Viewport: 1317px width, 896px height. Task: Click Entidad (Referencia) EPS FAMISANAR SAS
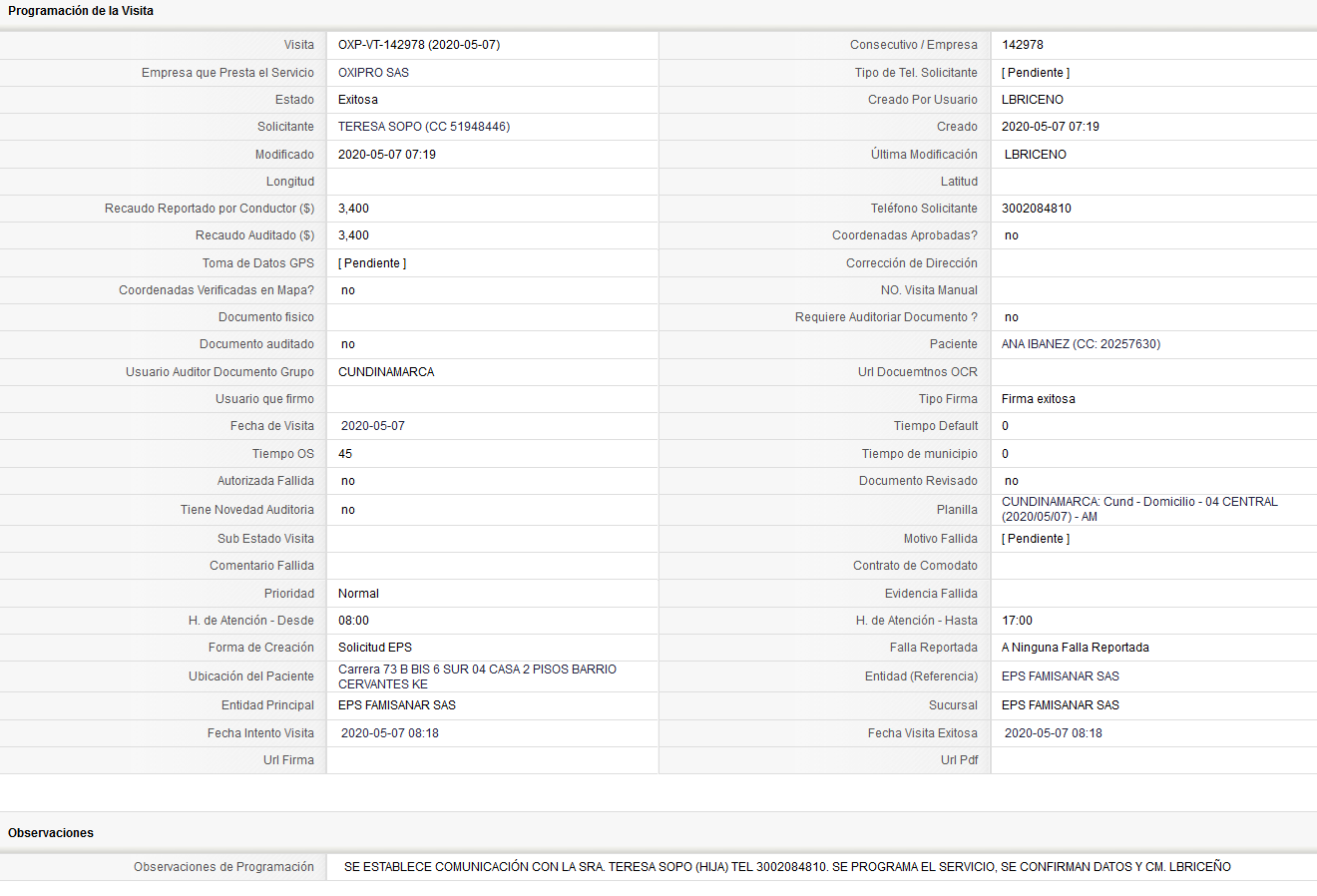pyautogui.click(x=1061, y=676)
